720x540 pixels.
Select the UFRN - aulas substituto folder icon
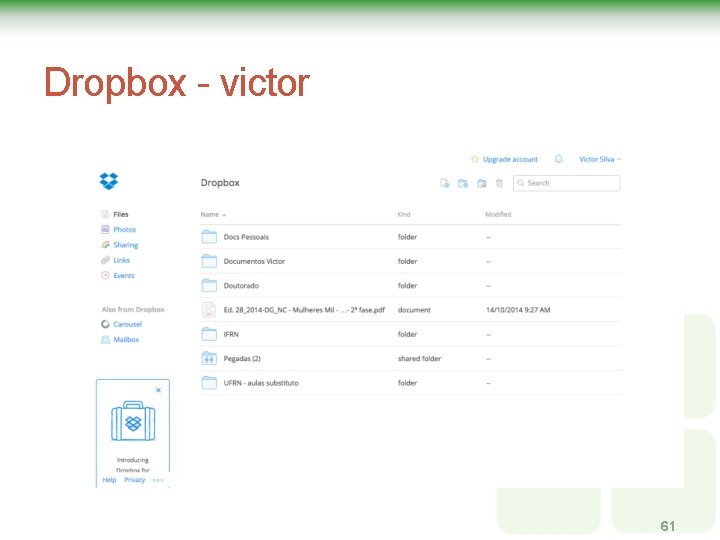[209, 383]
